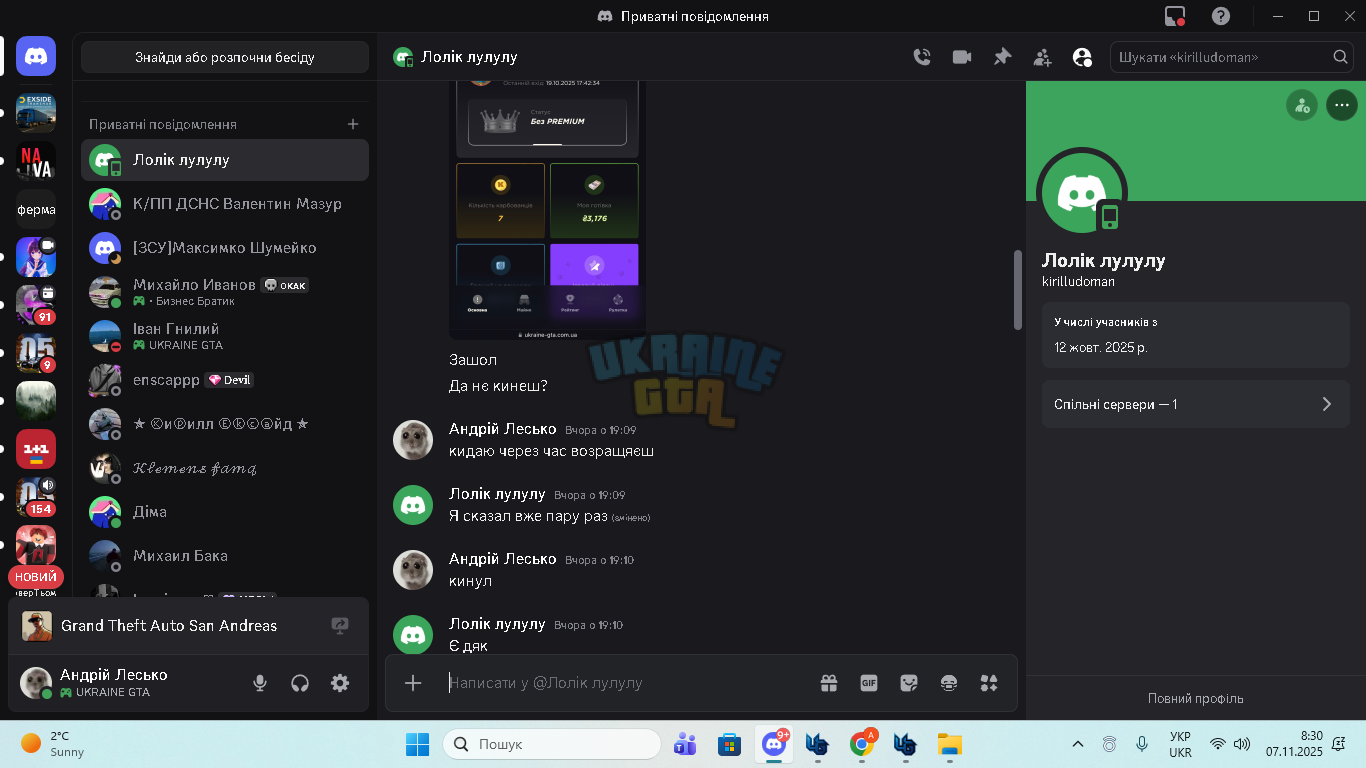
Task: Open Discord home direct messages icon
Action: [36, 57]
